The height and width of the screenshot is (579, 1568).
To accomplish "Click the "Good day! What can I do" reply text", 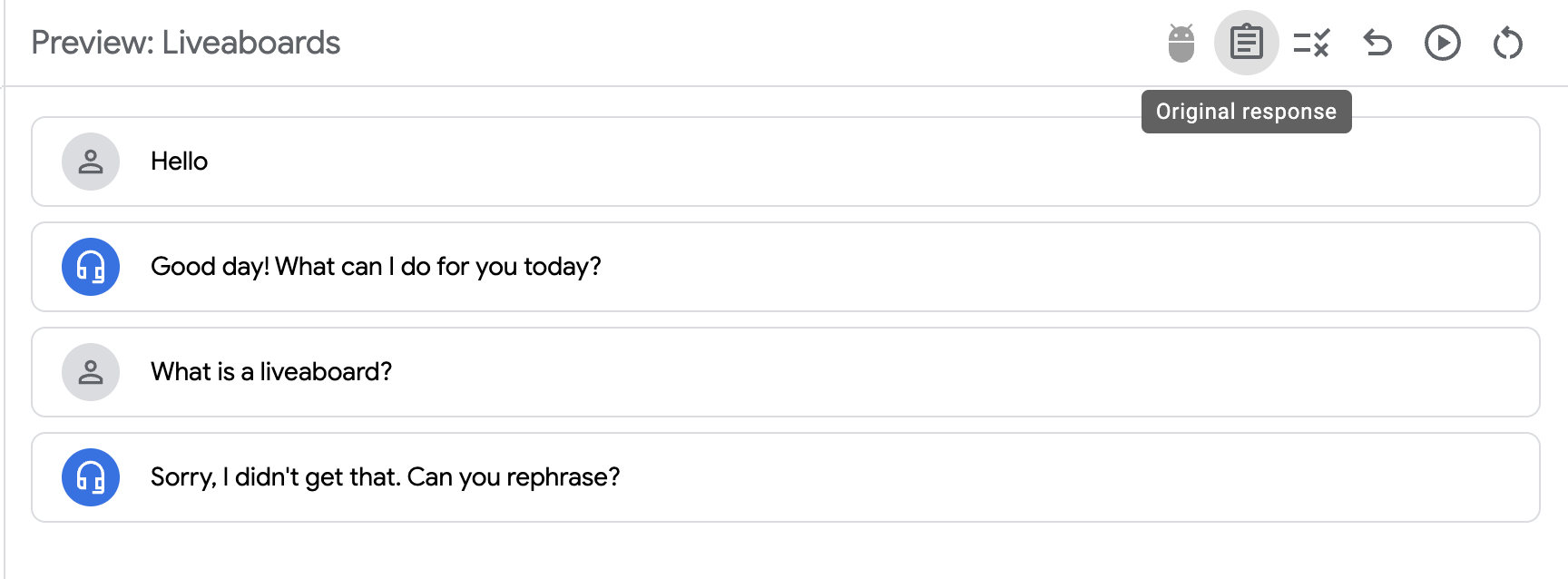I will tap(376, 267).
